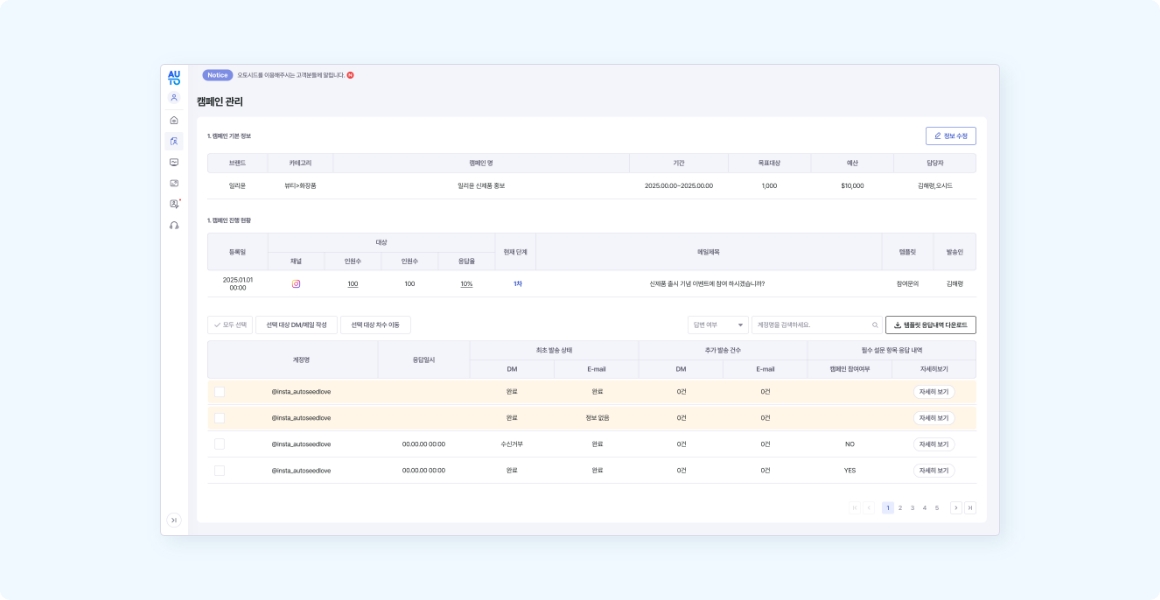Click 템플릿 응답내역 다운로드 button
The image size is (1160, 600).
pyautogui.click(x=930, y=325)
